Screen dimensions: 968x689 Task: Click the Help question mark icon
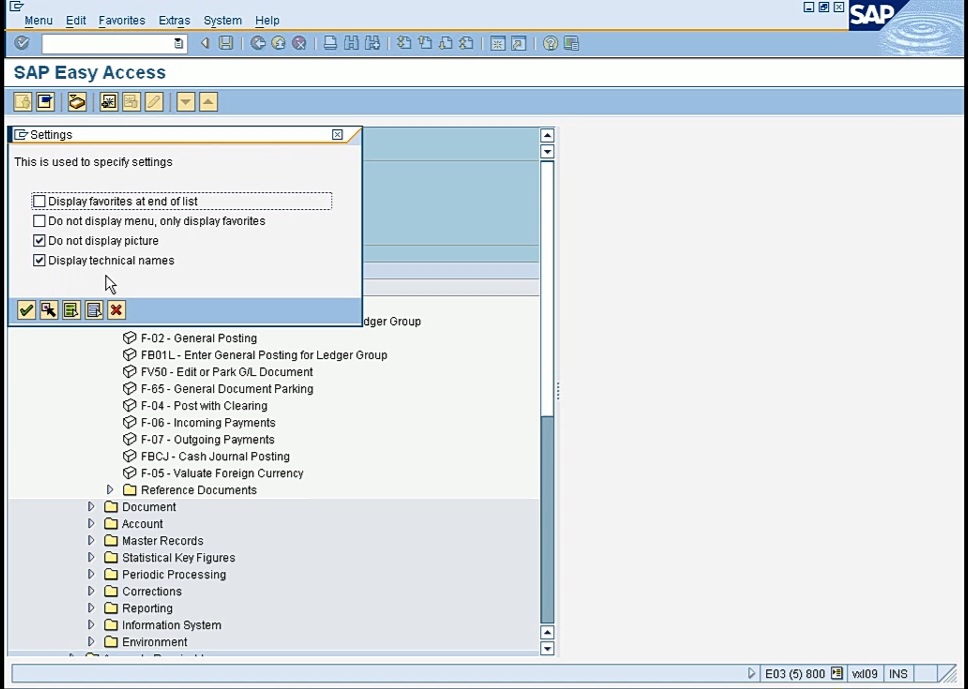point(550,43)
